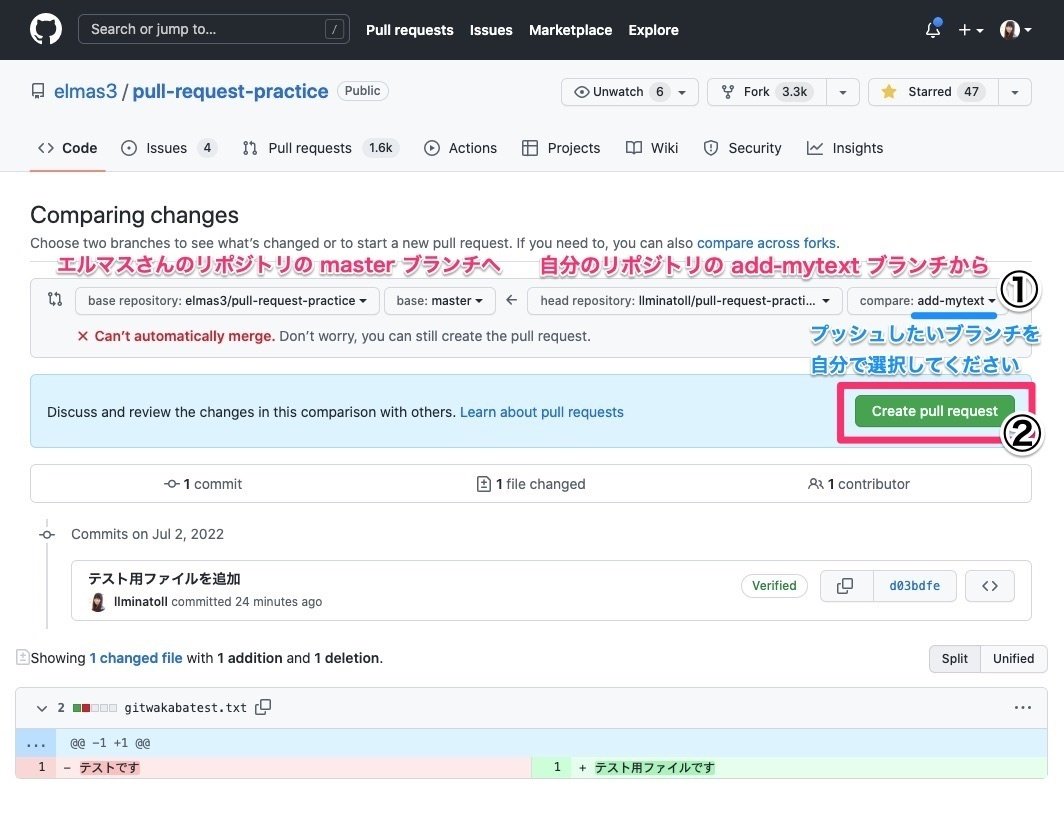This screenshot has width=1064, height=823.
Task: Click the Fork button
Action: (x=767, y=92)
